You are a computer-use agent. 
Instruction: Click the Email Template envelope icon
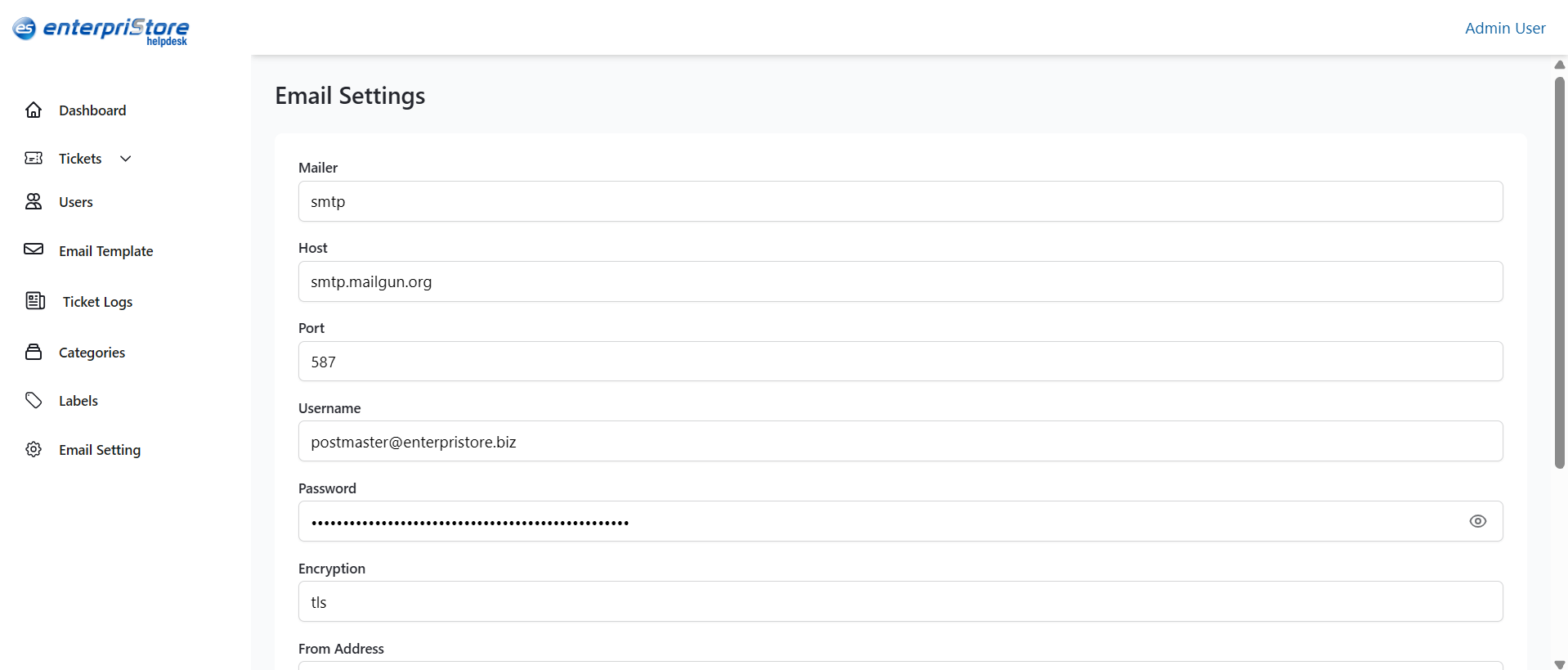34,250
